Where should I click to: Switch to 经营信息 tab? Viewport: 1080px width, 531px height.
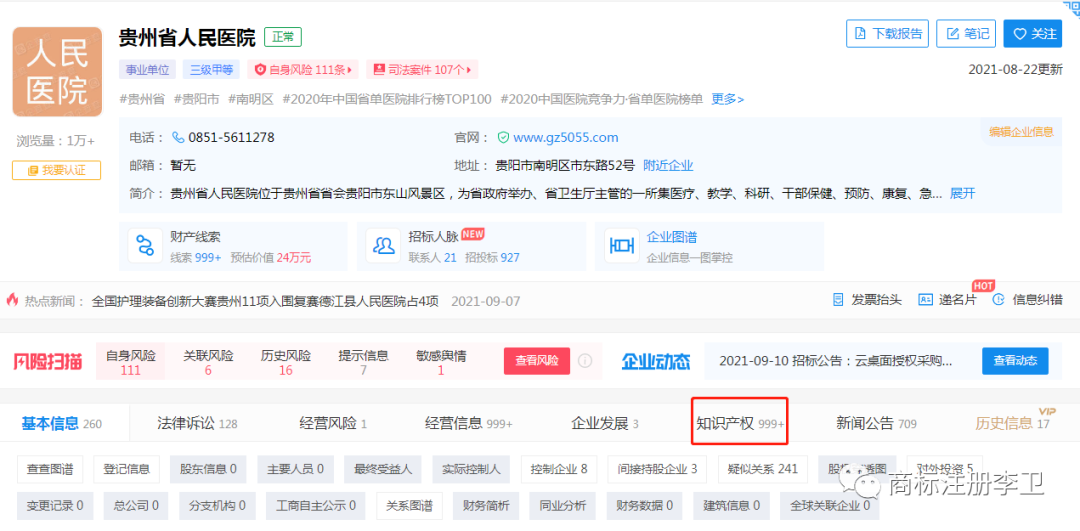pos(468,423)
